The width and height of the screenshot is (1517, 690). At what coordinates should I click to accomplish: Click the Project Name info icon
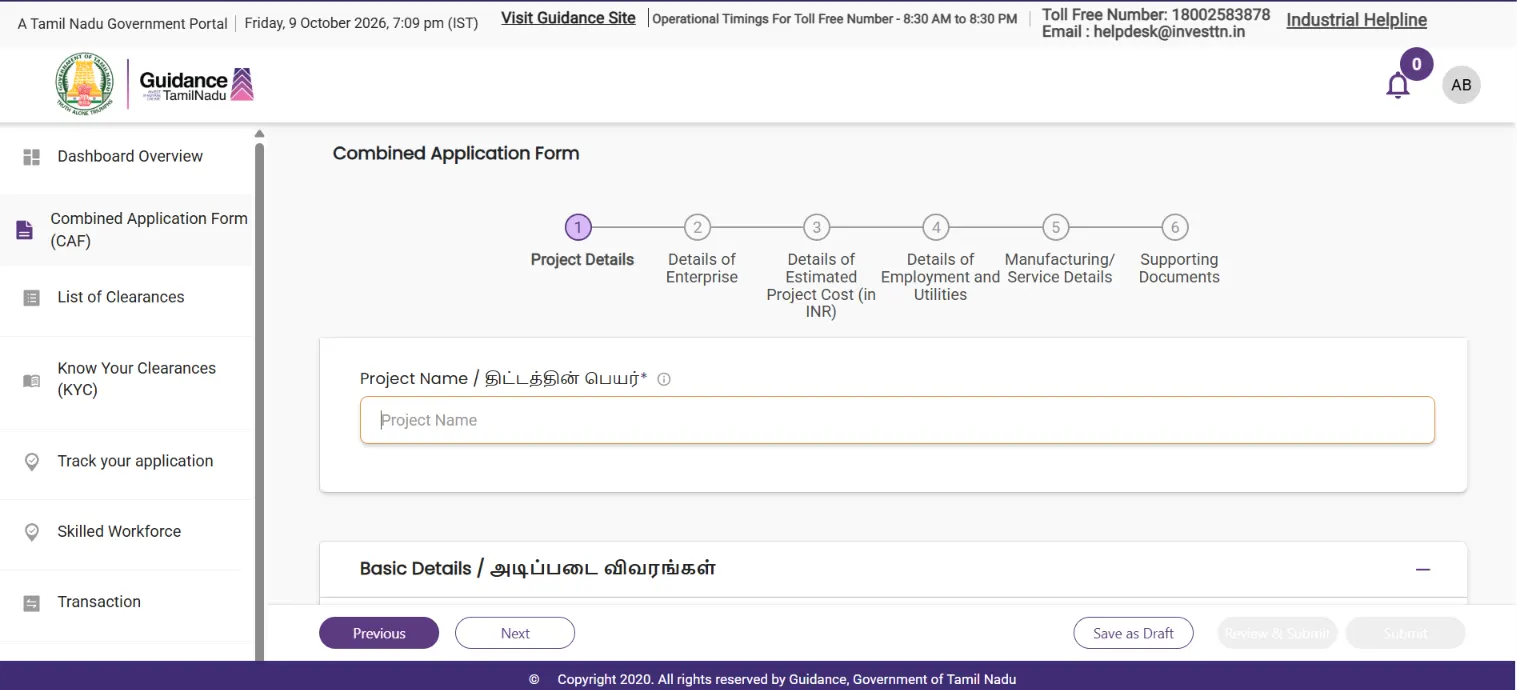point(664,379)
